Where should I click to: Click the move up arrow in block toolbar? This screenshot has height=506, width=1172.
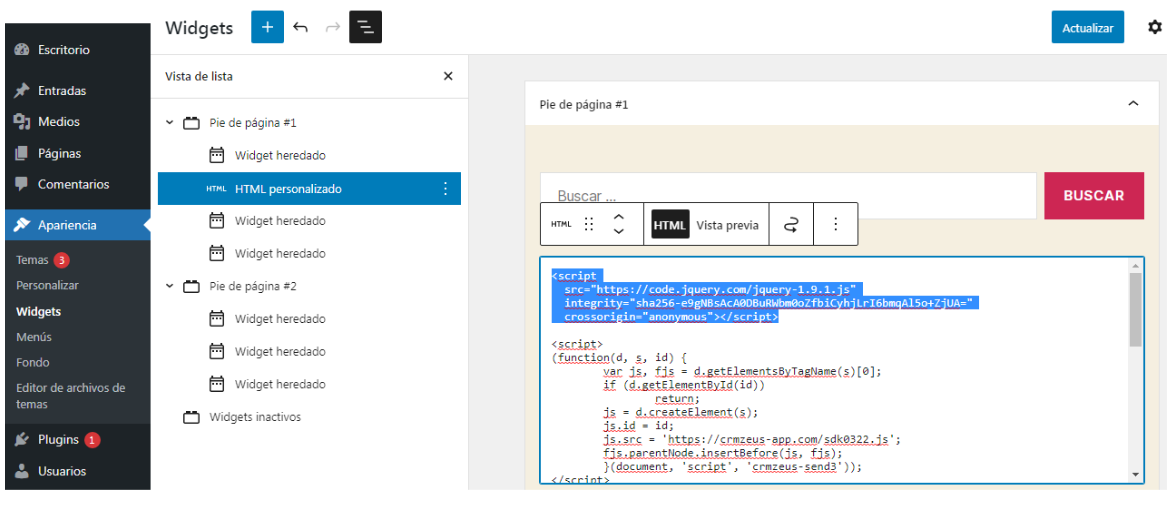[x=619, y=217]
